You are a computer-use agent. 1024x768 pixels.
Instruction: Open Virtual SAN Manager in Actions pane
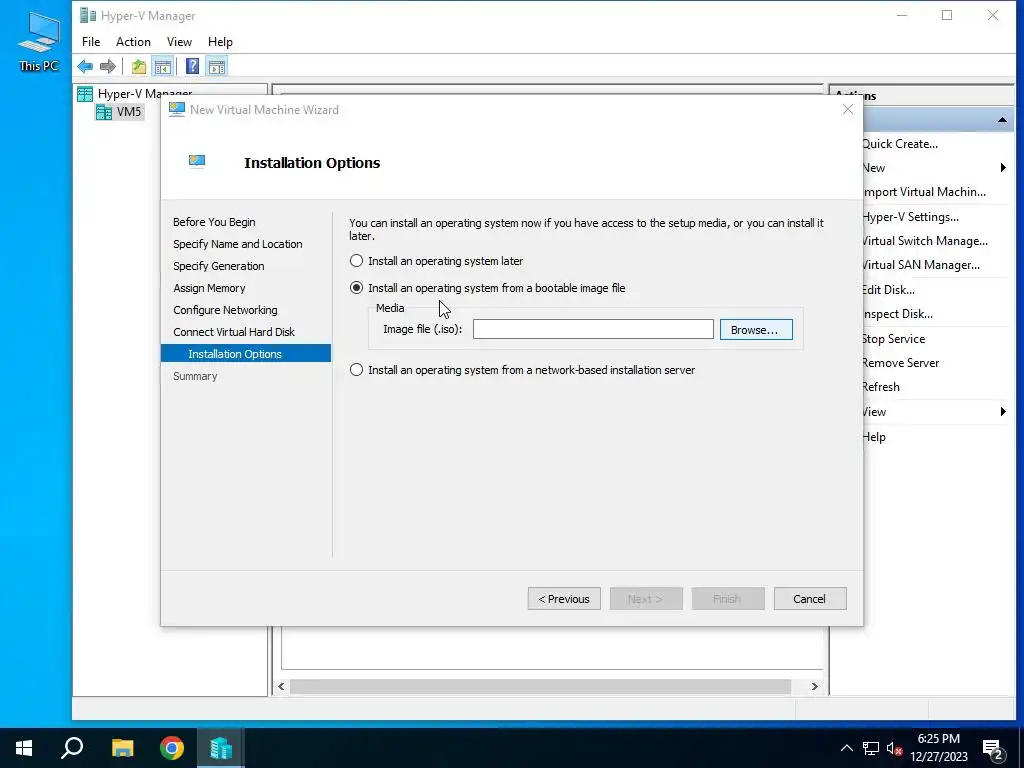tap(921, 265)
